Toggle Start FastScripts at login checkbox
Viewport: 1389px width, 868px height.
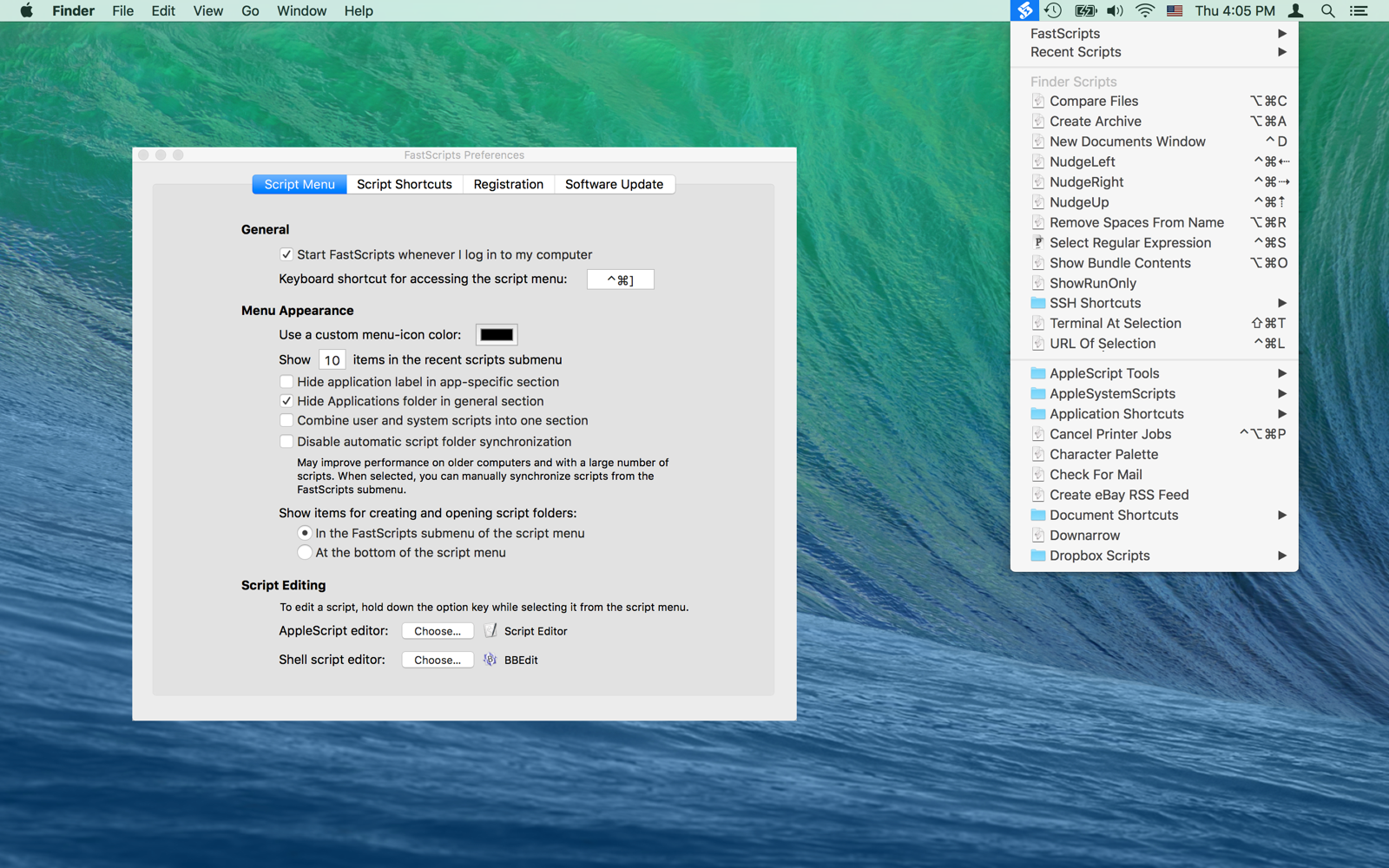tap(286, 254)
